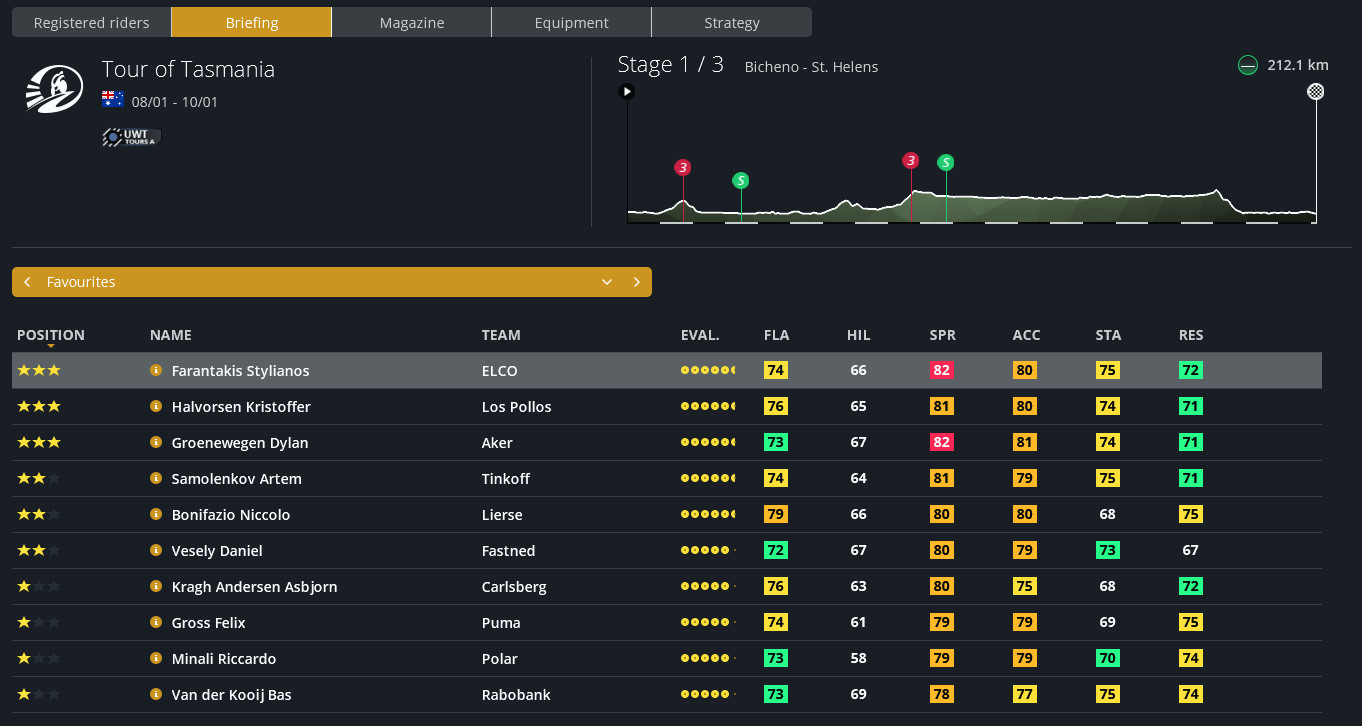The height and width of the screenshot is (726, 1362).
Task: Click the Australian flag icon
Action: coord(112,101)
